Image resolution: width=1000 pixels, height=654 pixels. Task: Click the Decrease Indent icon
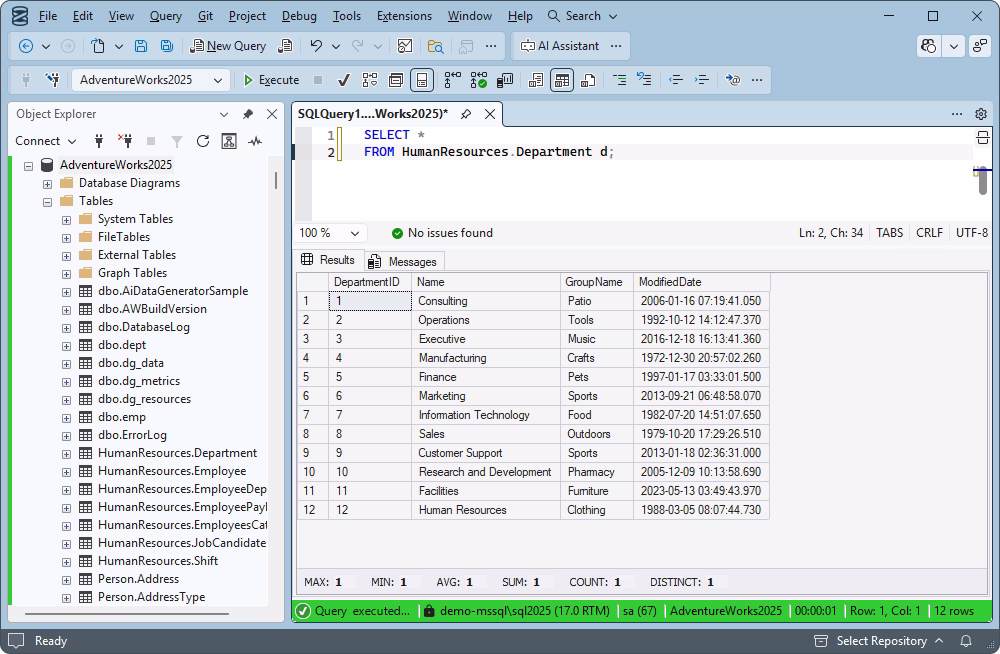tap(675, 80)
